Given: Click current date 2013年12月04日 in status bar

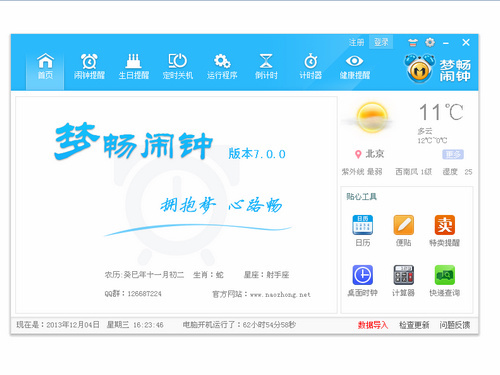Looking at the screenshot, I should [73, 325].
